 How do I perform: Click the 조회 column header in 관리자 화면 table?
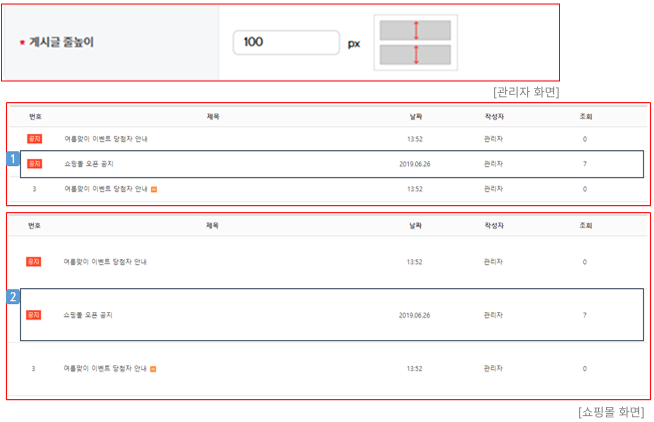585,116
